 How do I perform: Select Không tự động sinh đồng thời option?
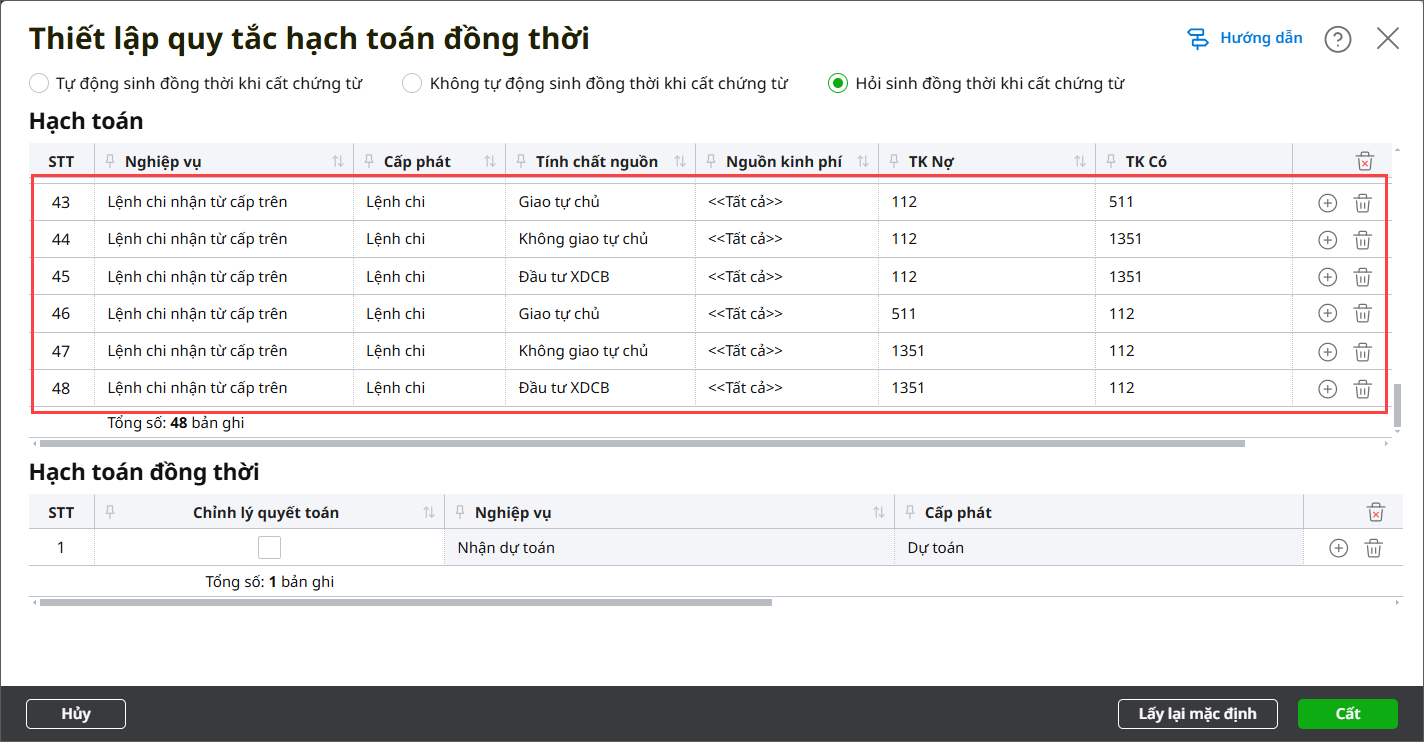412,83
